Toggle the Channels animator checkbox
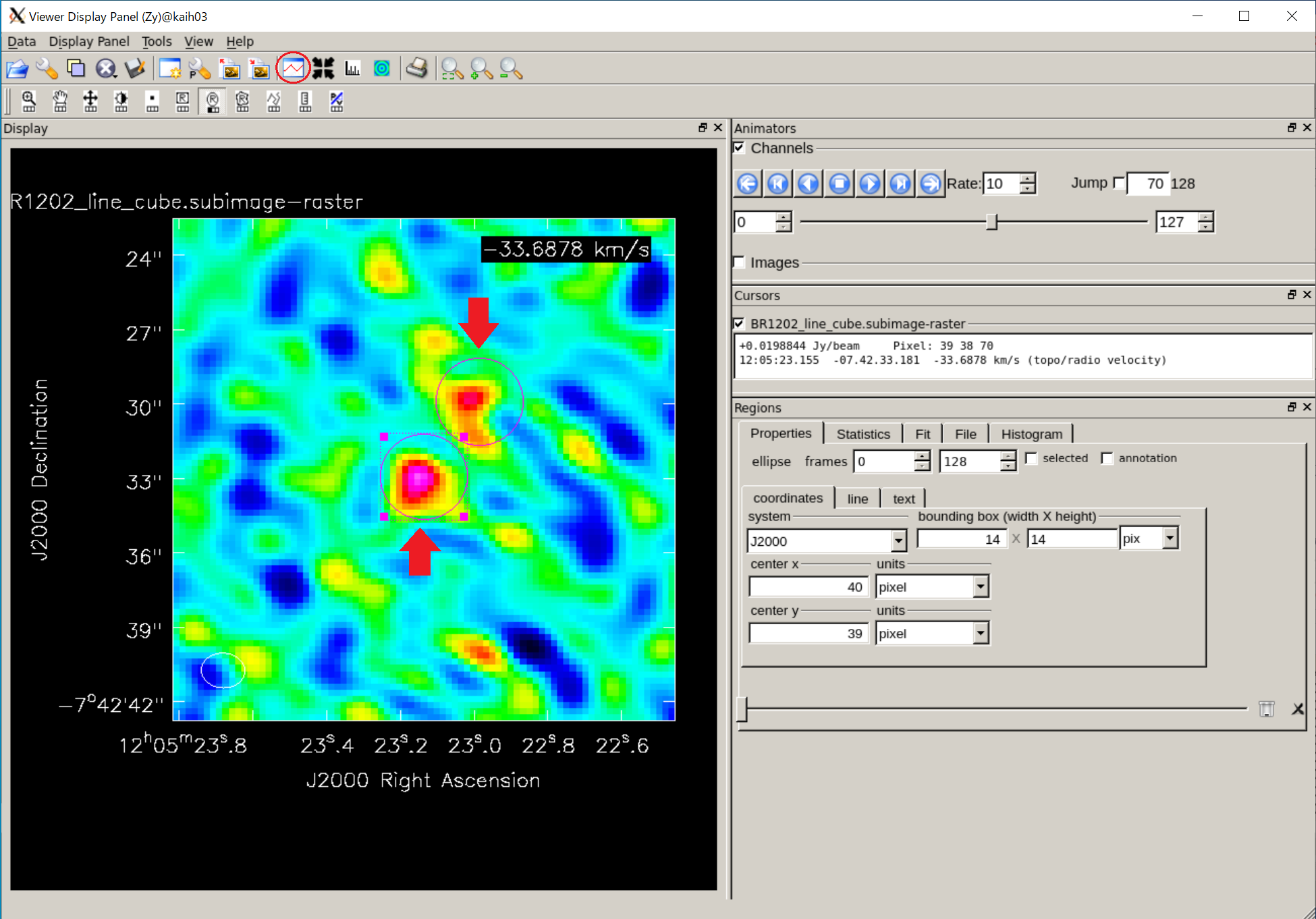1316x919 pixels. pyautogui.click(x=740, y=148)
